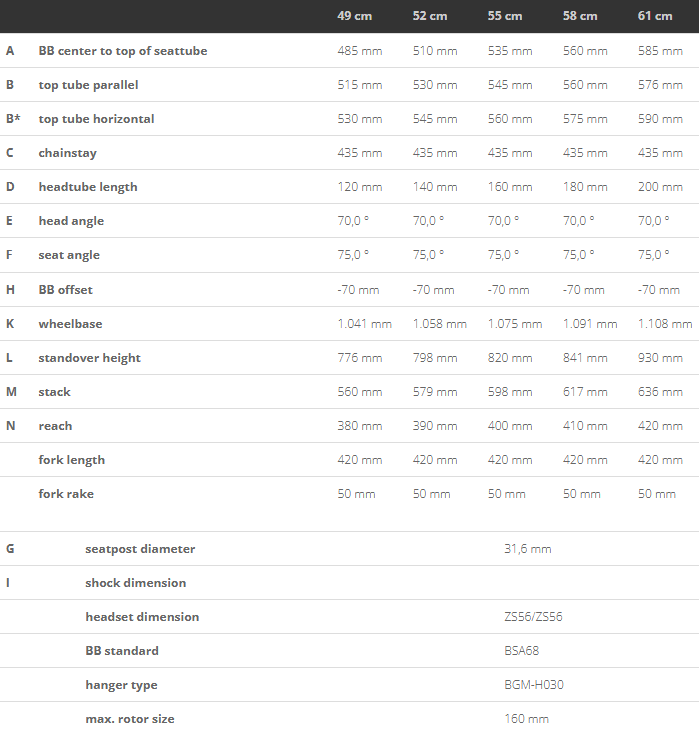
Task: Select the stack 560 mm cell
Action: 360,392
